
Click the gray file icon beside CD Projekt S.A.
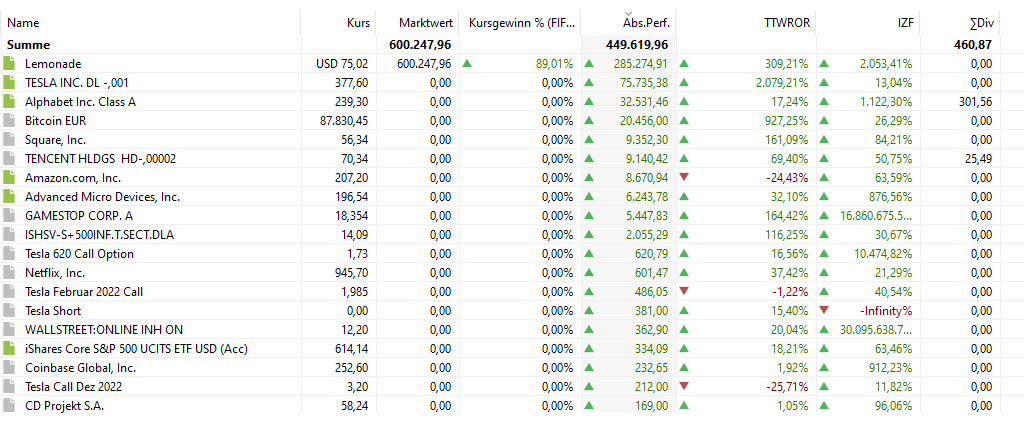8,405
